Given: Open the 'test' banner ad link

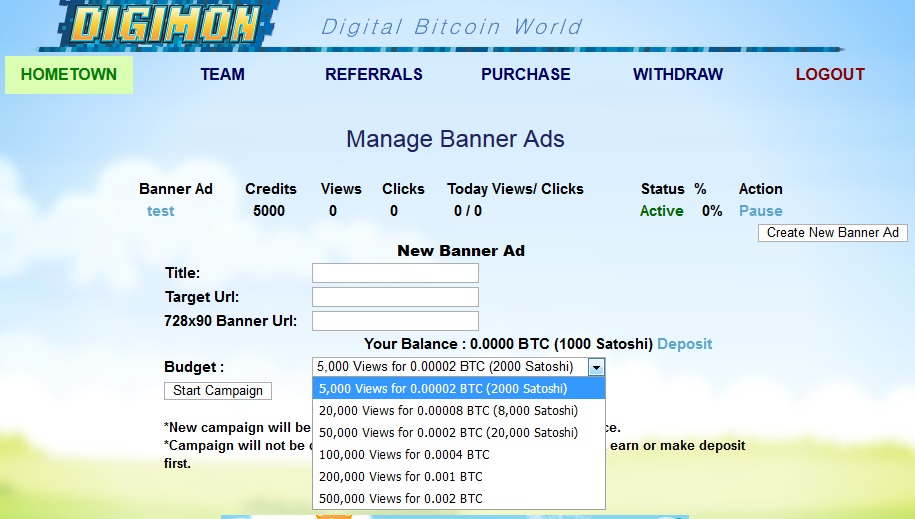Looking at the screenshot, I should coord(160,211).
